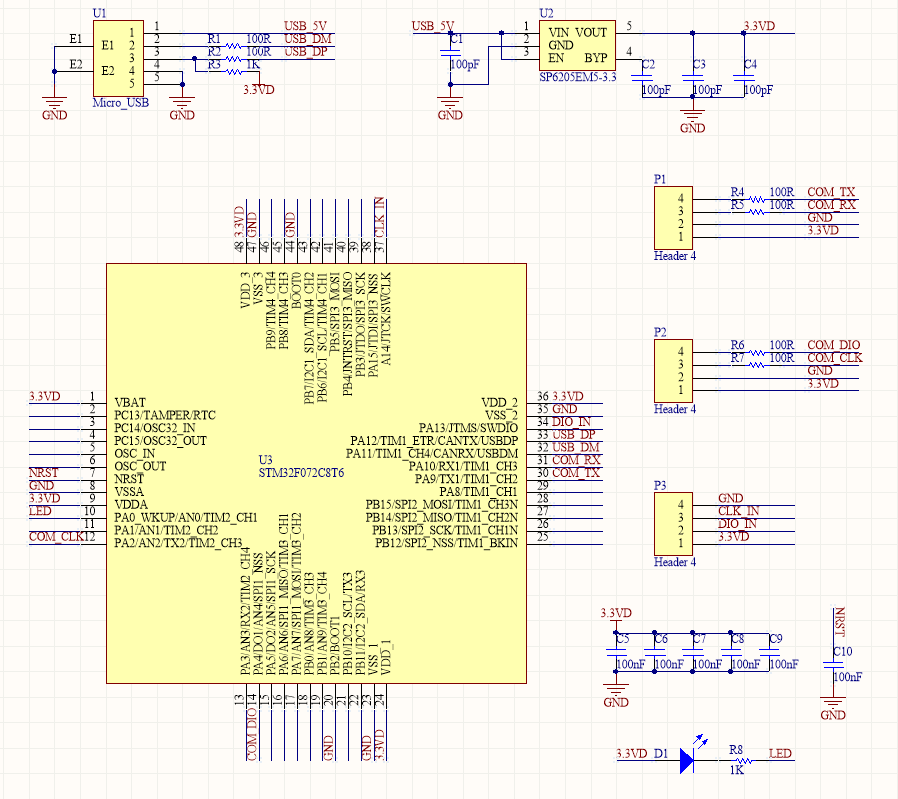The image size is (898, 799).
Task: Click the 1K value under resistor R8
Action: [736, 770]
